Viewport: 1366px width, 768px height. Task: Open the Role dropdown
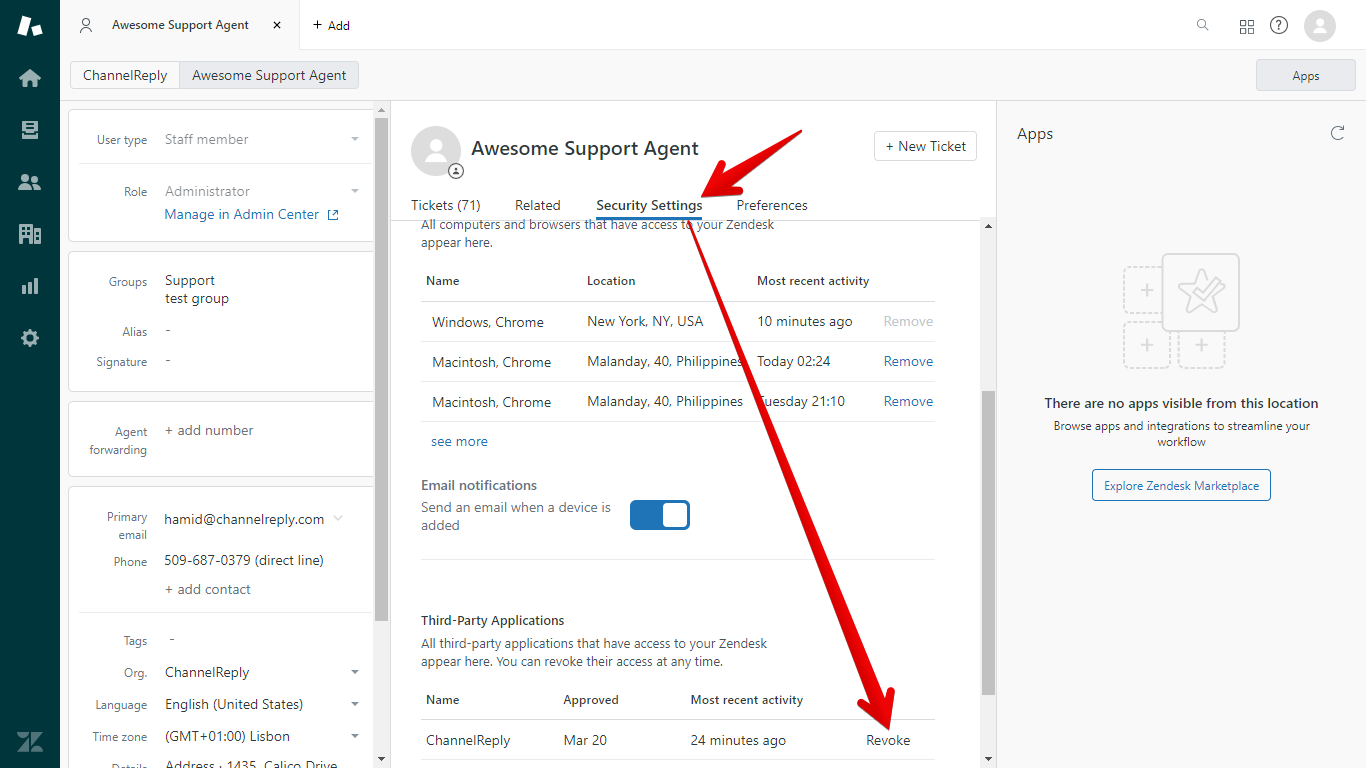pos(355,191)
